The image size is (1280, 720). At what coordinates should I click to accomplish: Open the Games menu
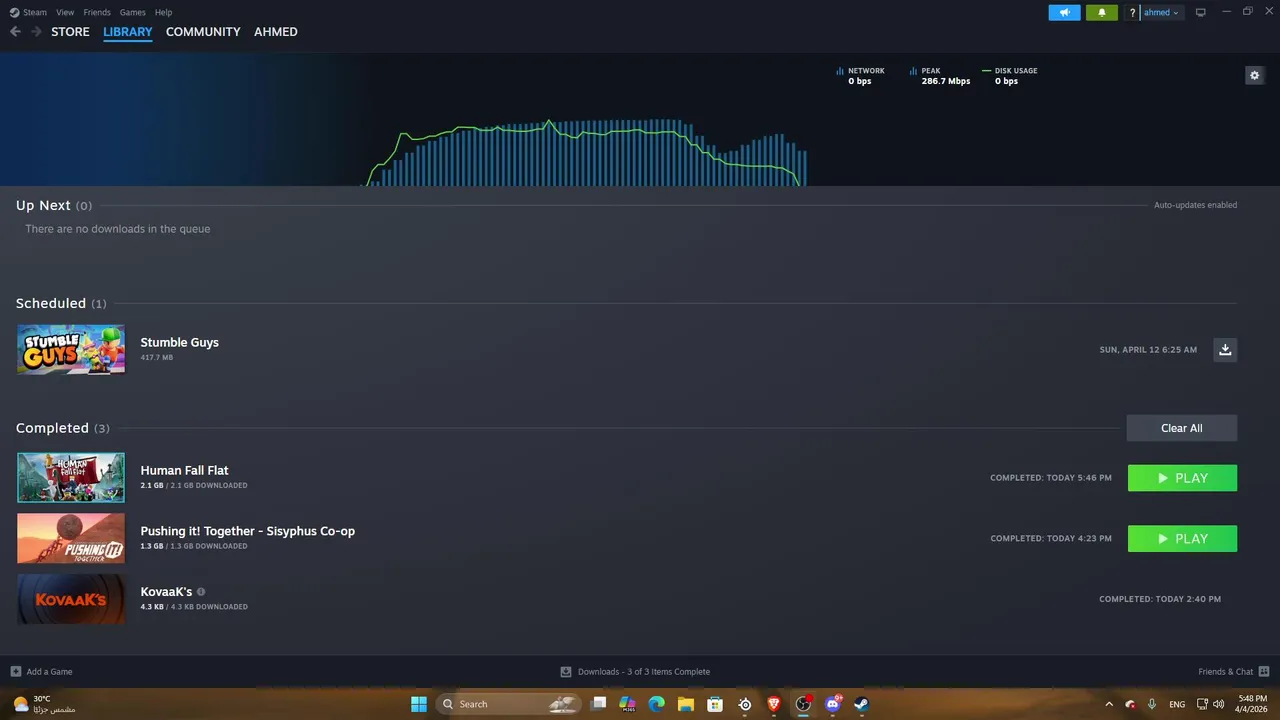(x=133, y=12)
